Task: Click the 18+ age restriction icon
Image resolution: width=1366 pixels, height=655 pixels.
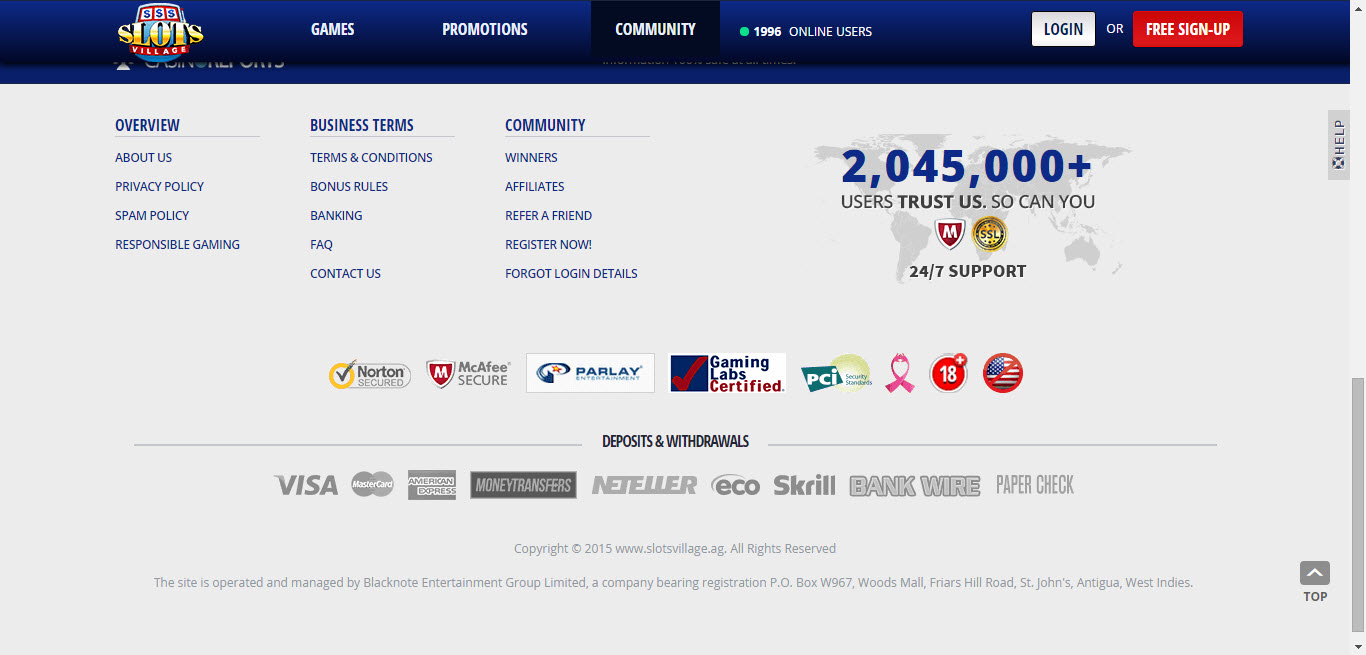Action: click(x=948, y=373)
